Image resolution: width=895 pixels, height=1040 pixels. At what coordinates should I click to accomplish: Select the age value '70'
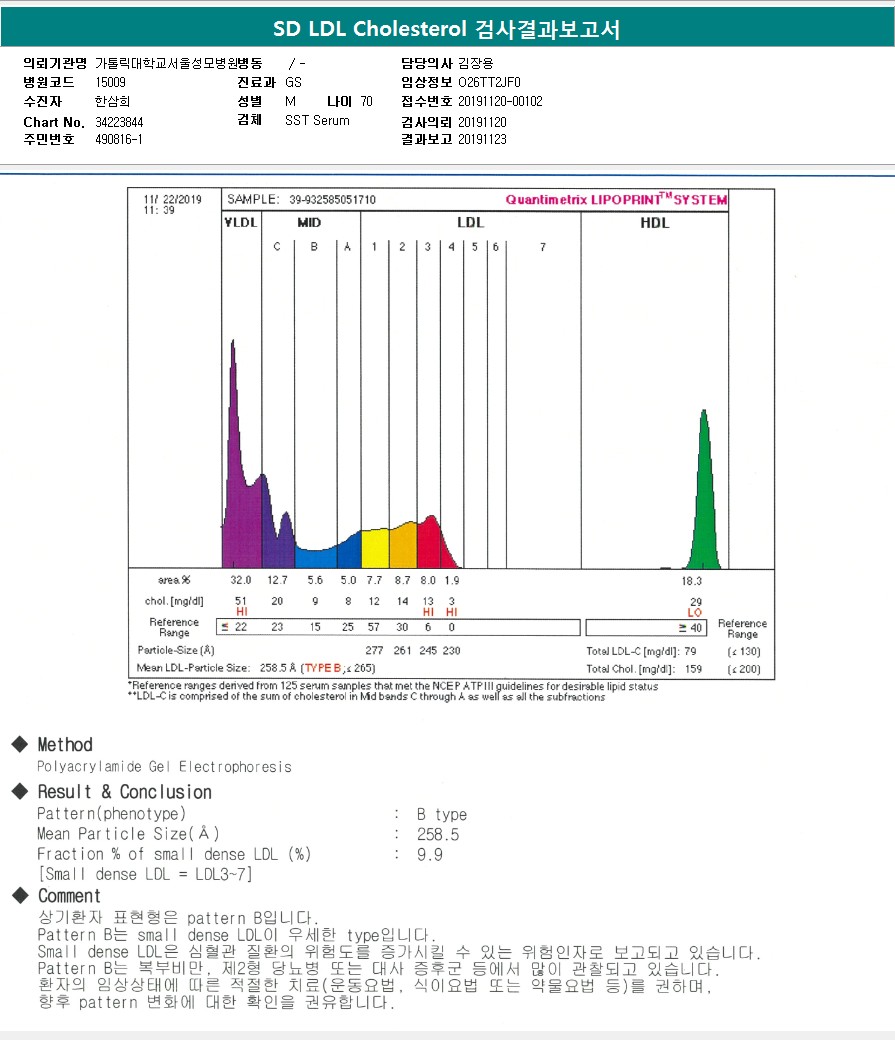366,101
